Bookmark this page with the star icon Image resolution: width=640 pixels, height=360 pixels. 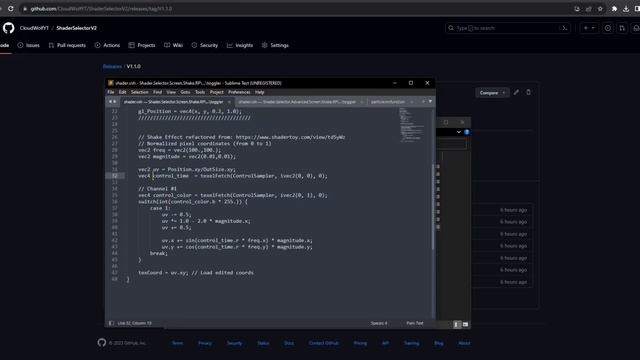600,9
